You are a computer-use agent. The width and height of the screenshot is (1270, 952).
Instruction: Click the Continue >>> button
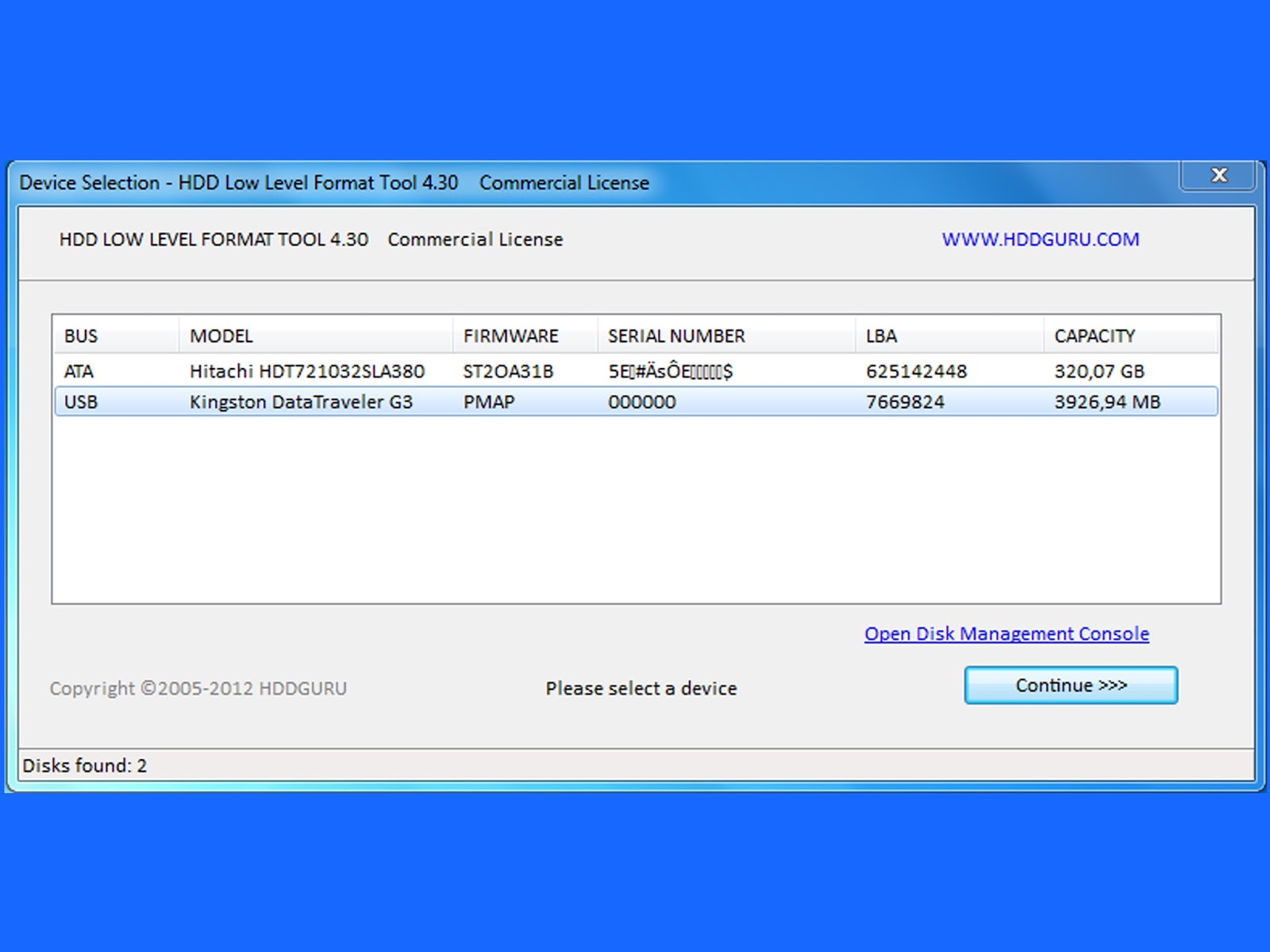tap(1070, 685)
